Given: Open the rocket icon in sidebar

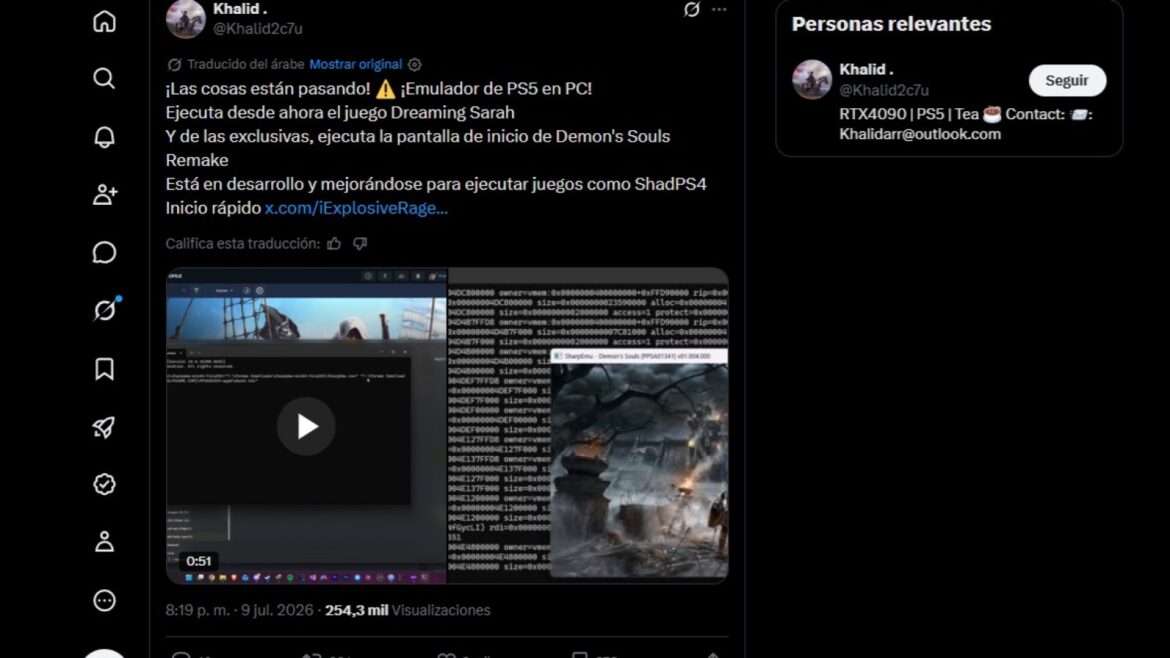Looking at the screenshot, I should (104, 427).
